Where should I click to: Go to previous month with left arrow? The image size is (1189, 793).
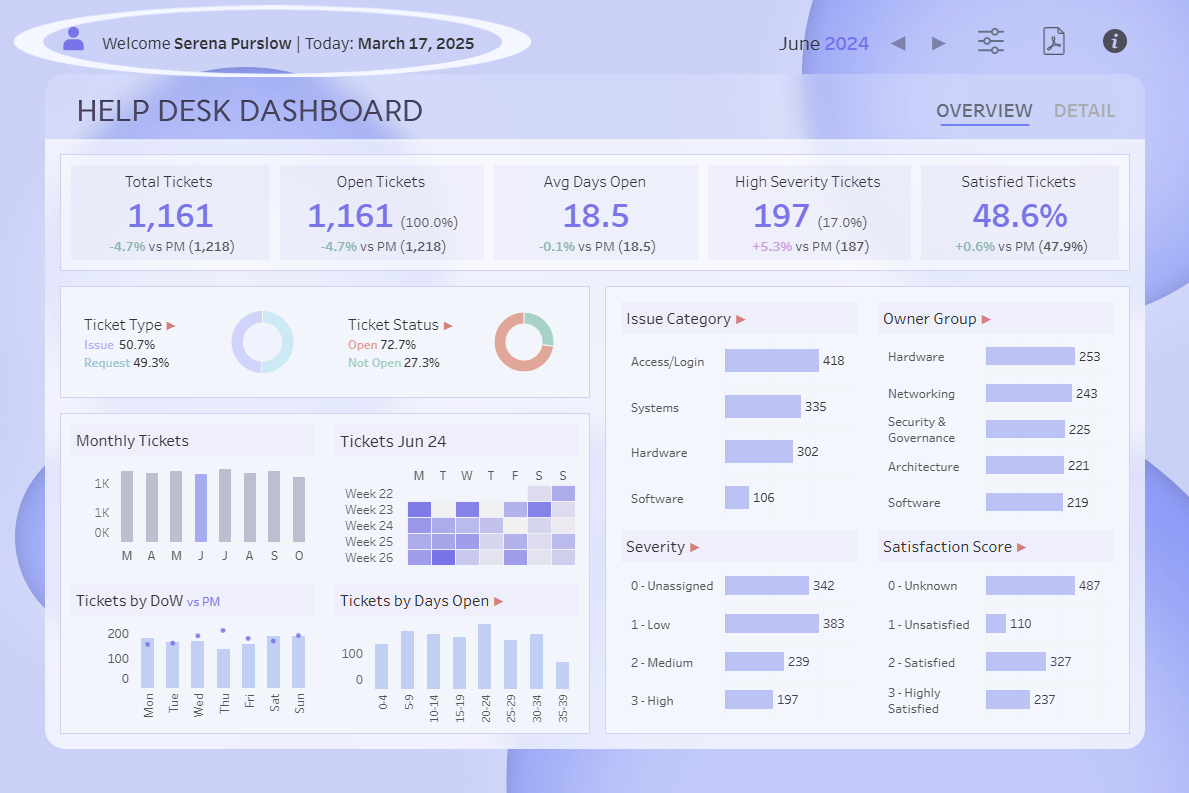[898, 43]
